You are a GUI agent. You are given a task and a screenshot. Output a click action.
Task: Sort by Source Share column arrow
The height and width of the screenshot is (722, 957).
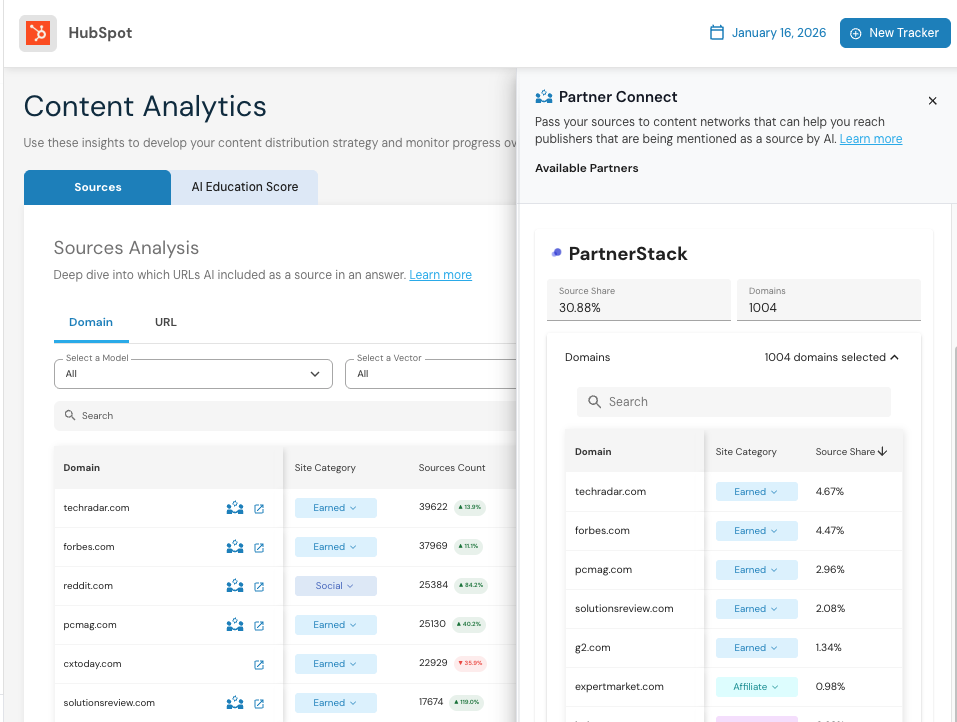pos(883,452)
